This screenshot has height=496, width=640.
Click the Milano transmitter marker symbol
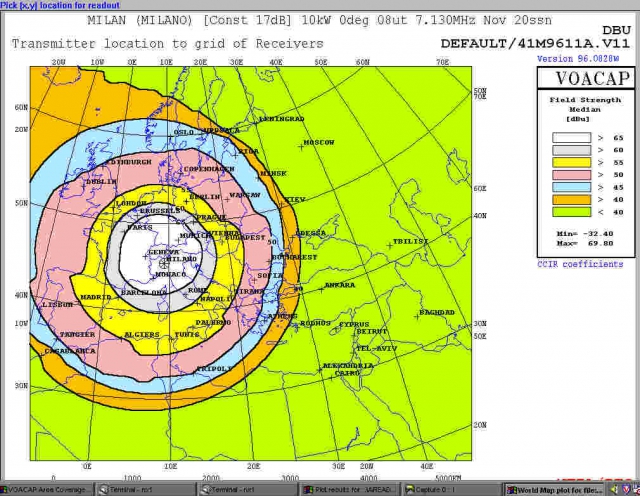(x=164, y=263)
